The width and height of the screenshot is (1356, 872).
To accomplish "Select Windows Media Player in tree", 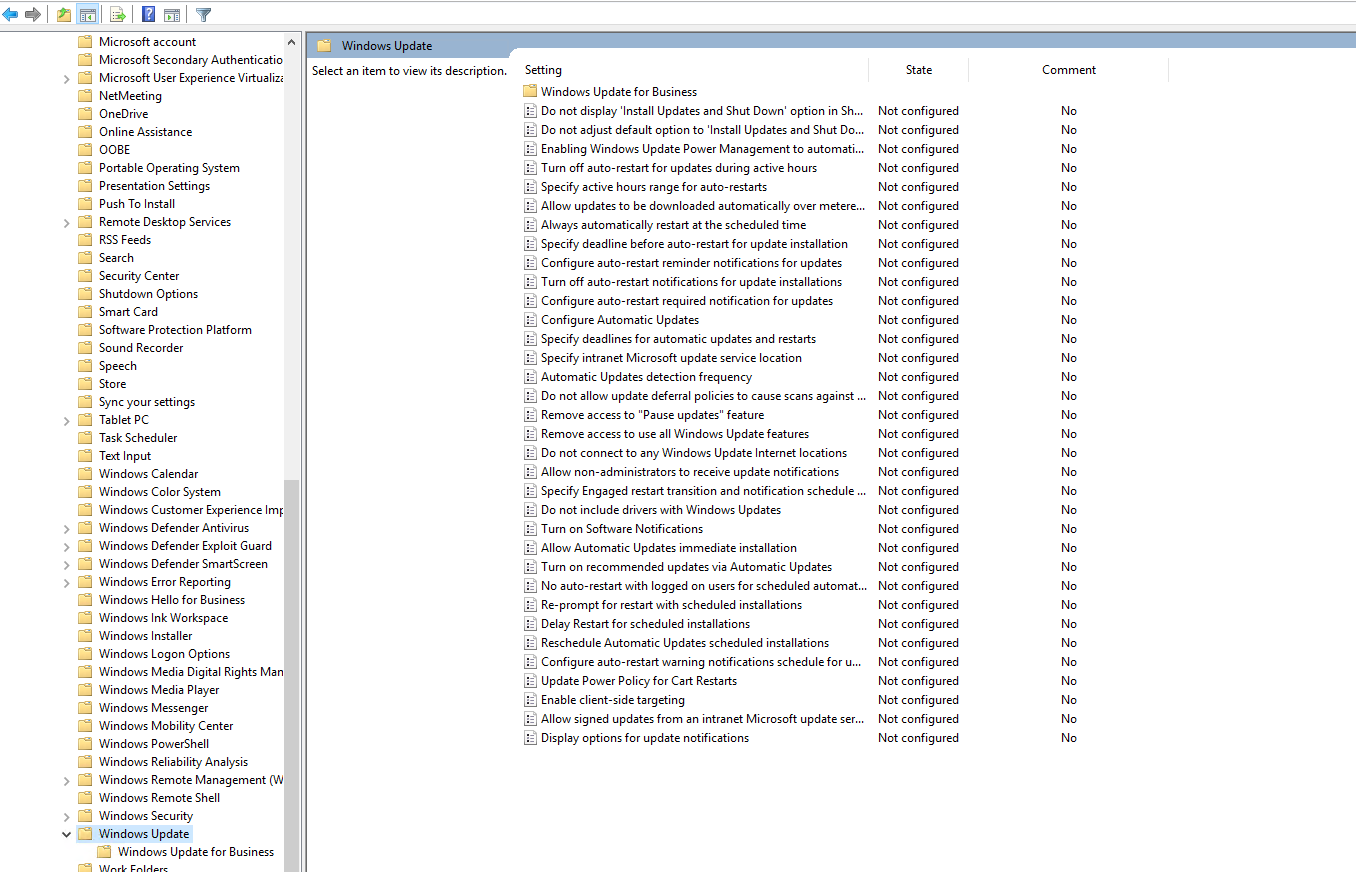I will (x=158, y=690).
